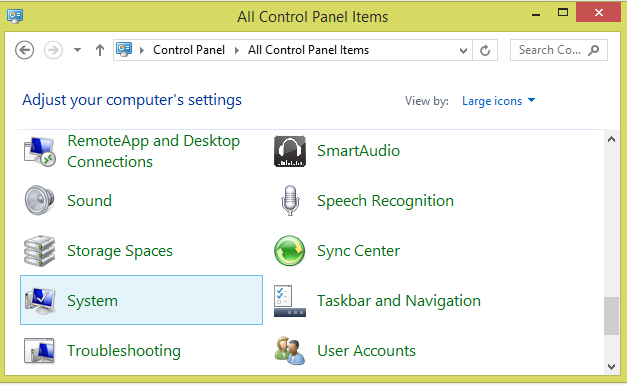Open the green Sync Center icon
627x386 pixels.
pyautogui.click(x=290, y=251)
